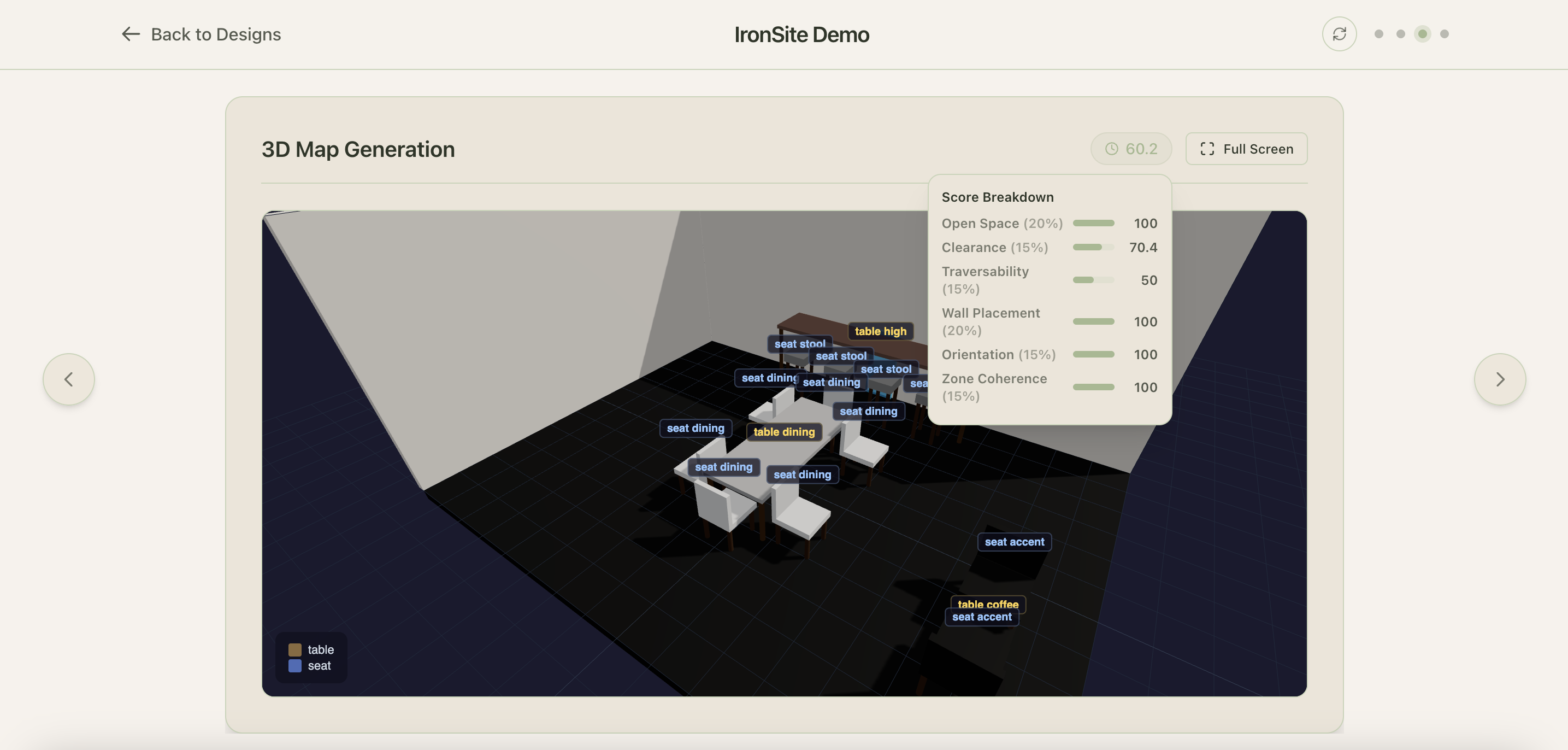
Task: Click the refresh icon in header
Action: [x=1339, y=34]
